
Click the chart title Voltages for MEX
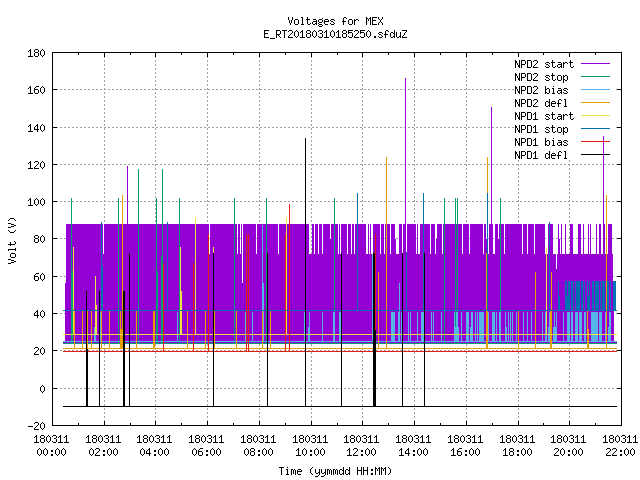click(x=335, y=21)
